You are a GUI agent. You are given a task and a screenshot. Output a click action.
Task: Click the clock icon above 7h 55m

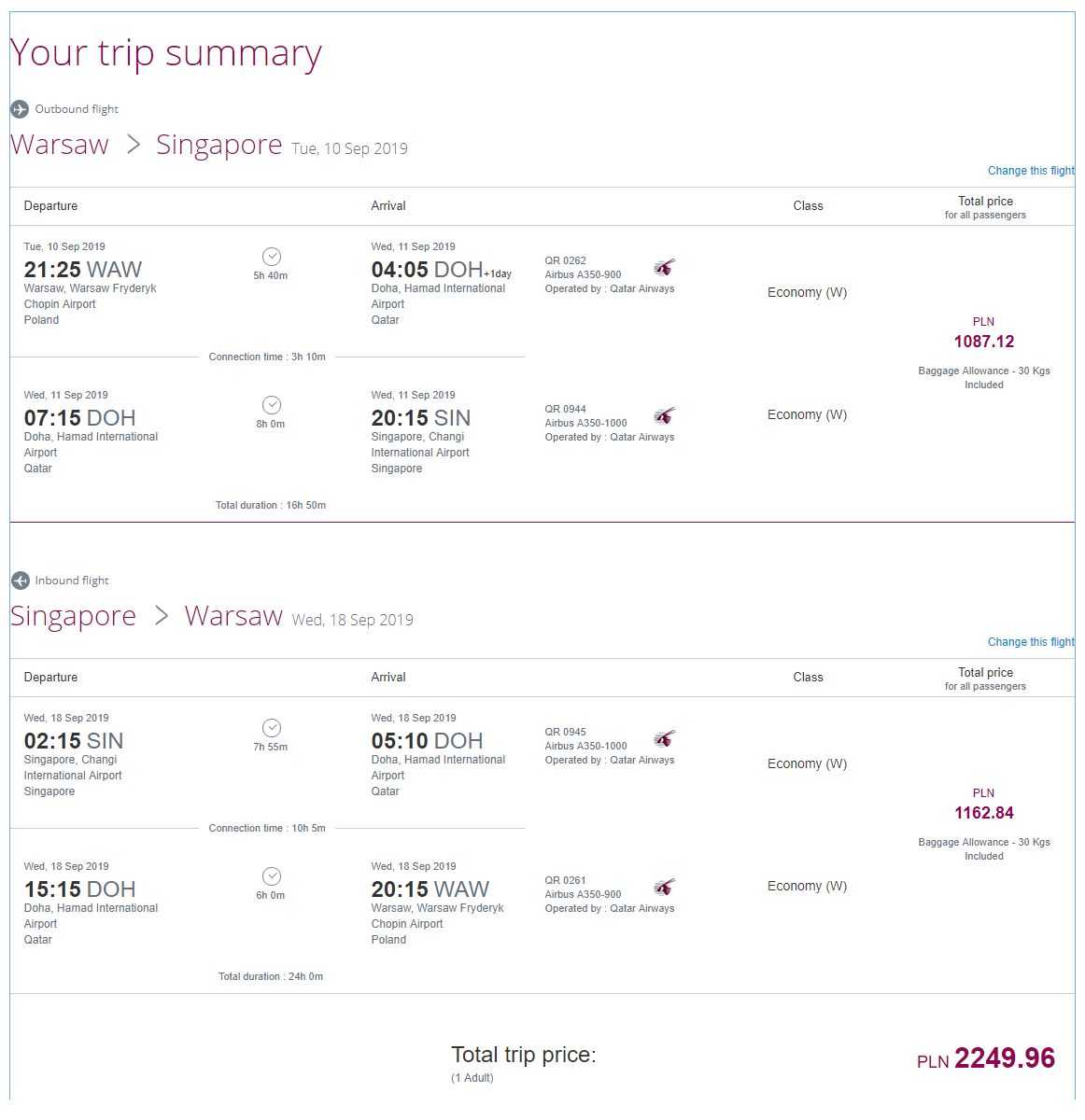tap(272, 728)
